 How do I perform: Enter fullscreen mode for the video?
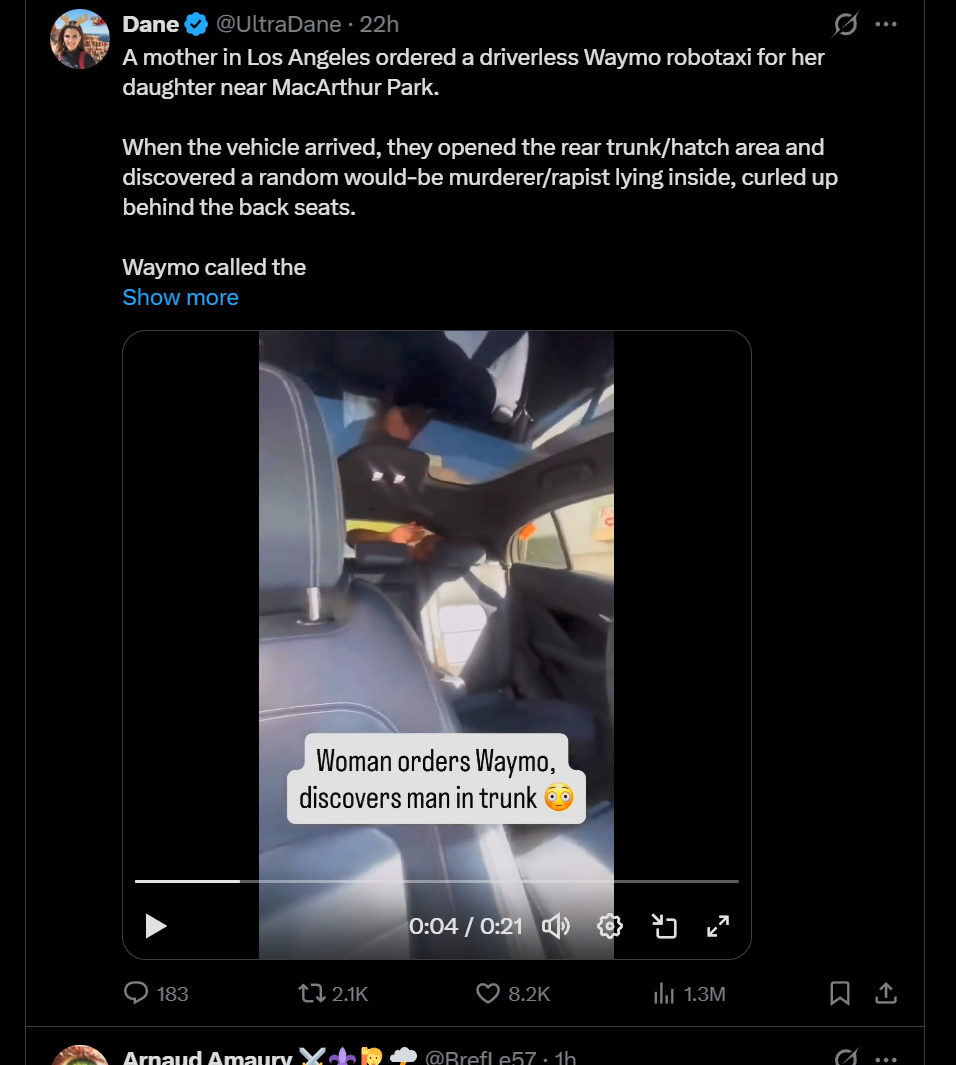(718, 926)
